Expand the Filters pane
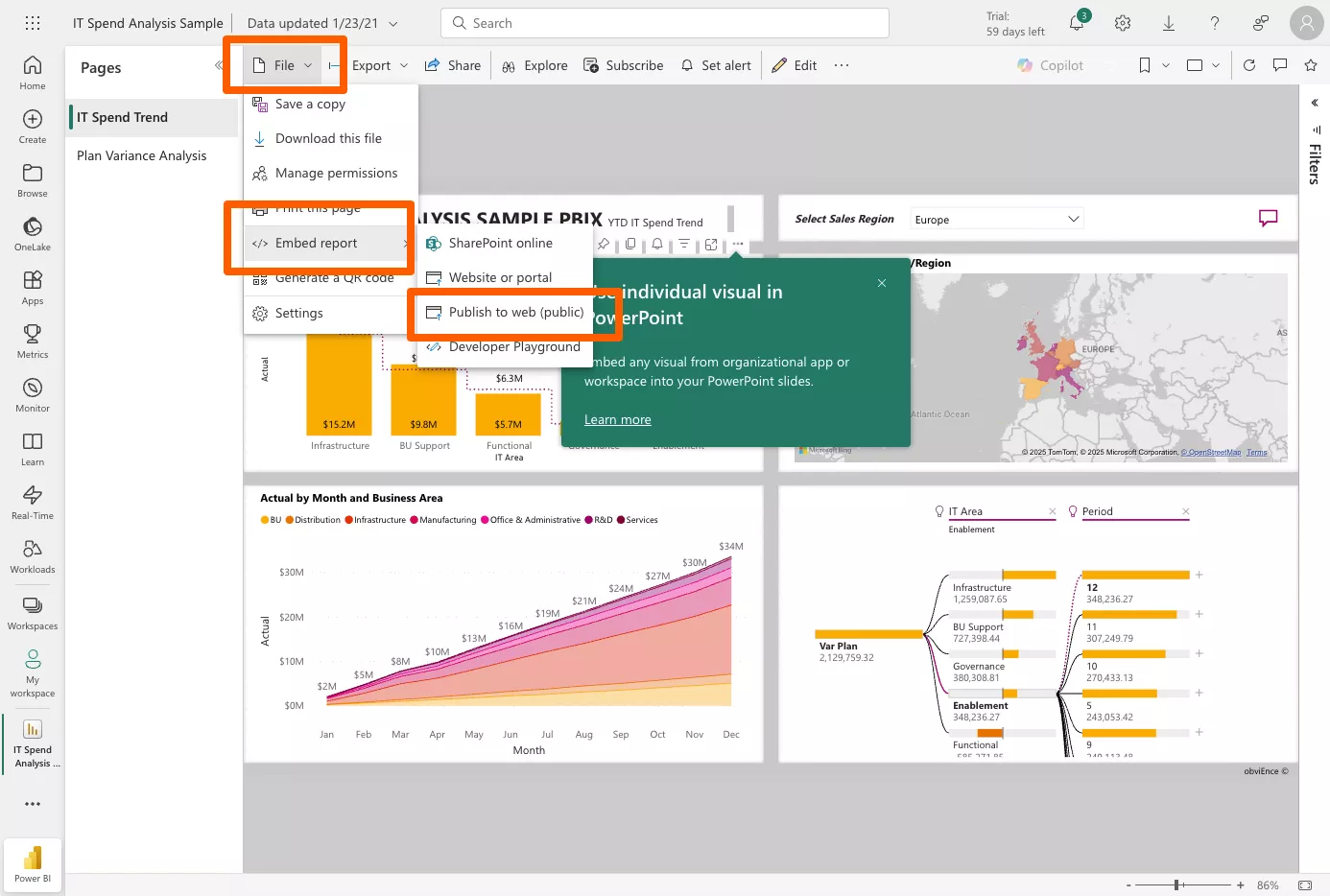The width and height of the screenshot is (1330, 896). pyautogui.click(x=1315, y=103)
